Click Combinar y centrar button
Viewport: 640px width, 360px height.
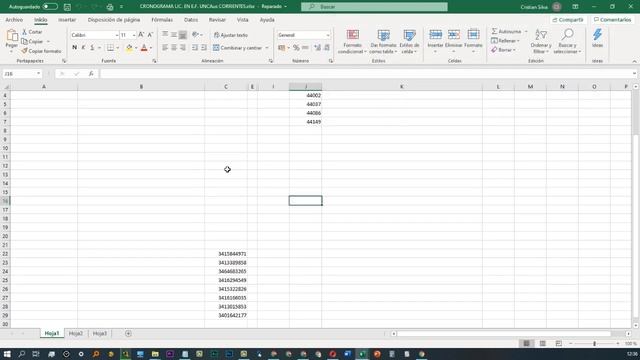[238, 48]
